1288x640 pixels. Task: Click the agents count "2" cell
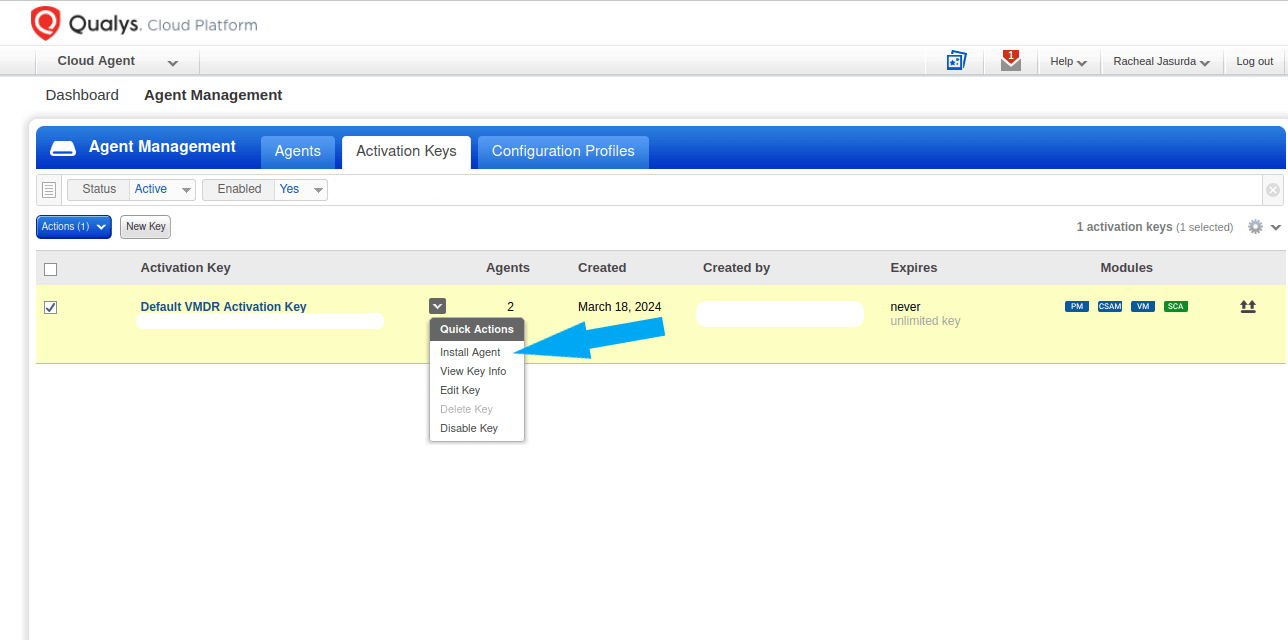coord(510,307)
